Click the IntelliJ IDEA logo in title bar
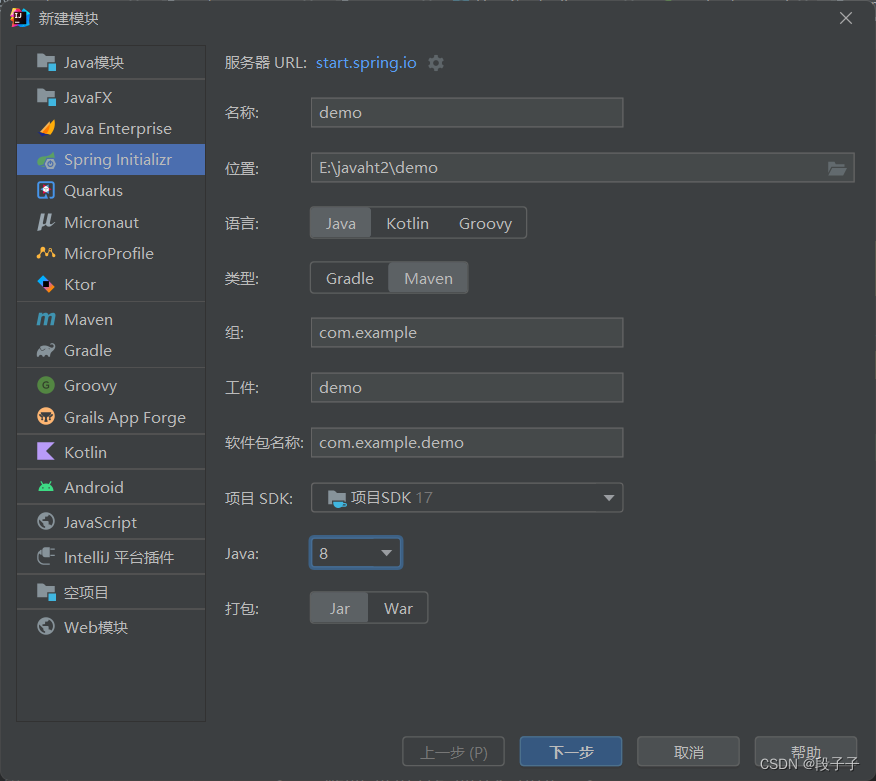Image resolution: width=876 pixels, height=781 pixels. (20, 18)
